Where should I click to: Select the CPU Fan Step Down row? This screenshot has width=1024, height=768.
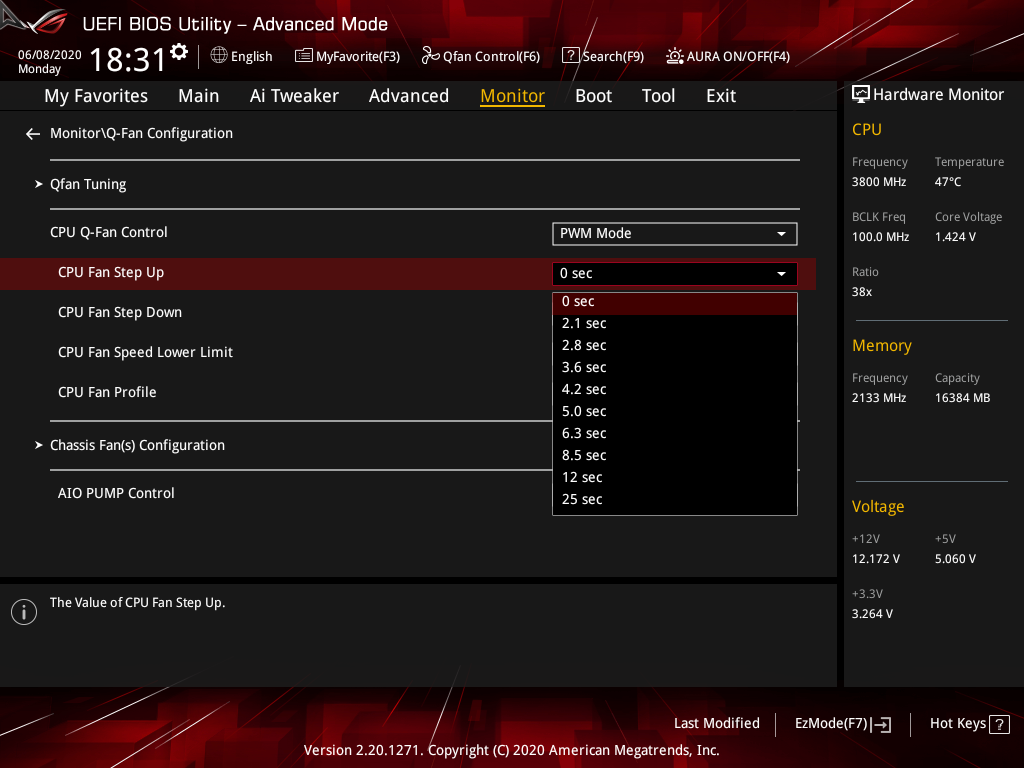pyautogui.click(x=120, y=313)
